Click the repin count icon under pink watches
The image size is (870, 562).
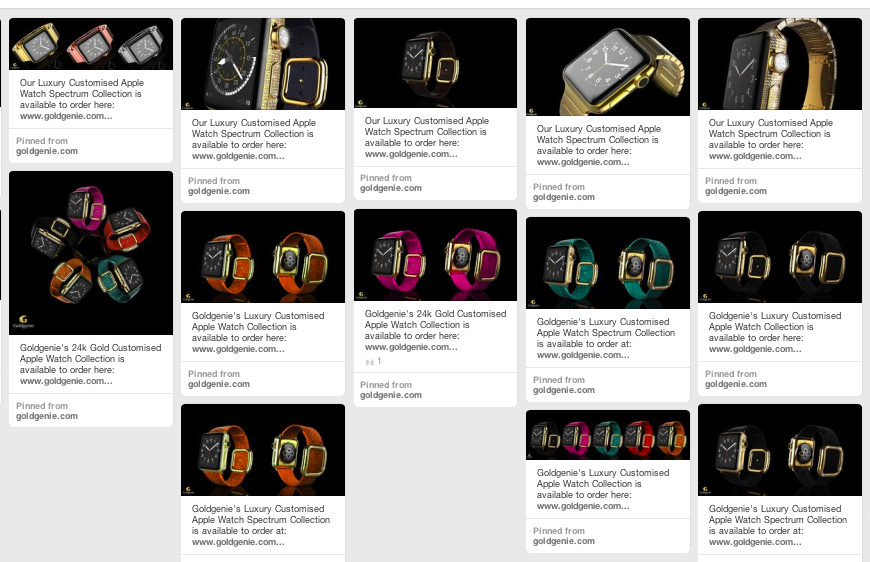[x=370, y=362]
